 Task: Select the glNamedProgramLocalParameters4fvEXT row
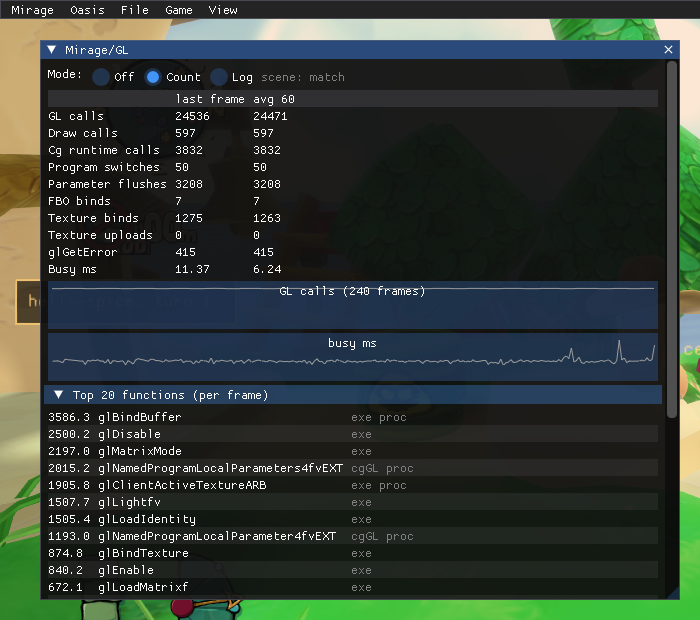pyautogui.click(x=353, y=468)
